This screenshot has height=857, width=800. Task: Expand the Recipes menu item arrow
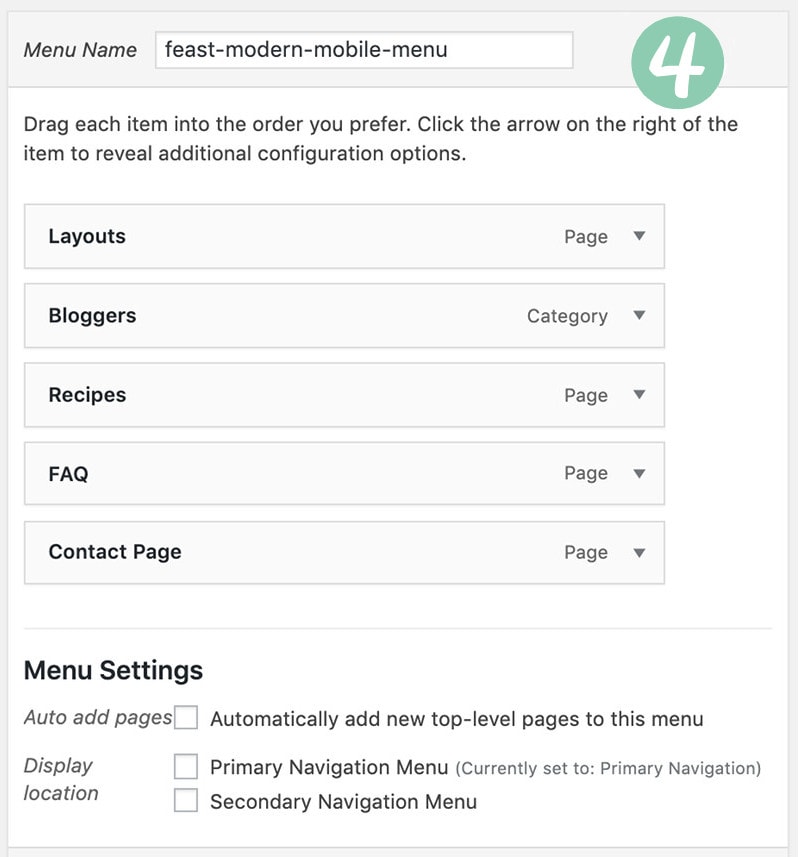(639, 395)
